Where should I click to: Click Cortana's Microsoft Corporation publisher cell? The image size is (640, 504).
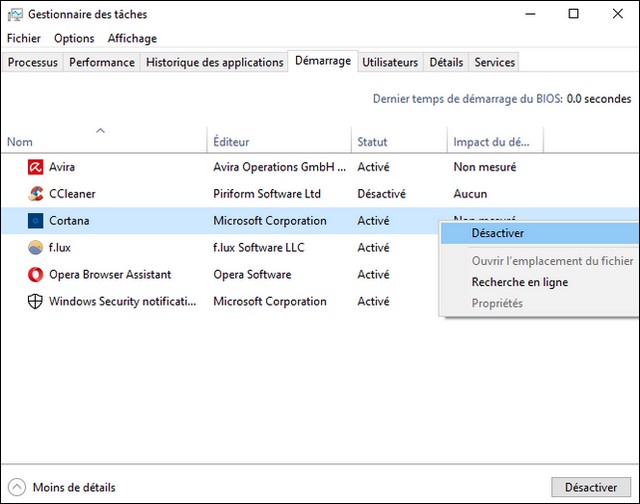tap(270, 221)
